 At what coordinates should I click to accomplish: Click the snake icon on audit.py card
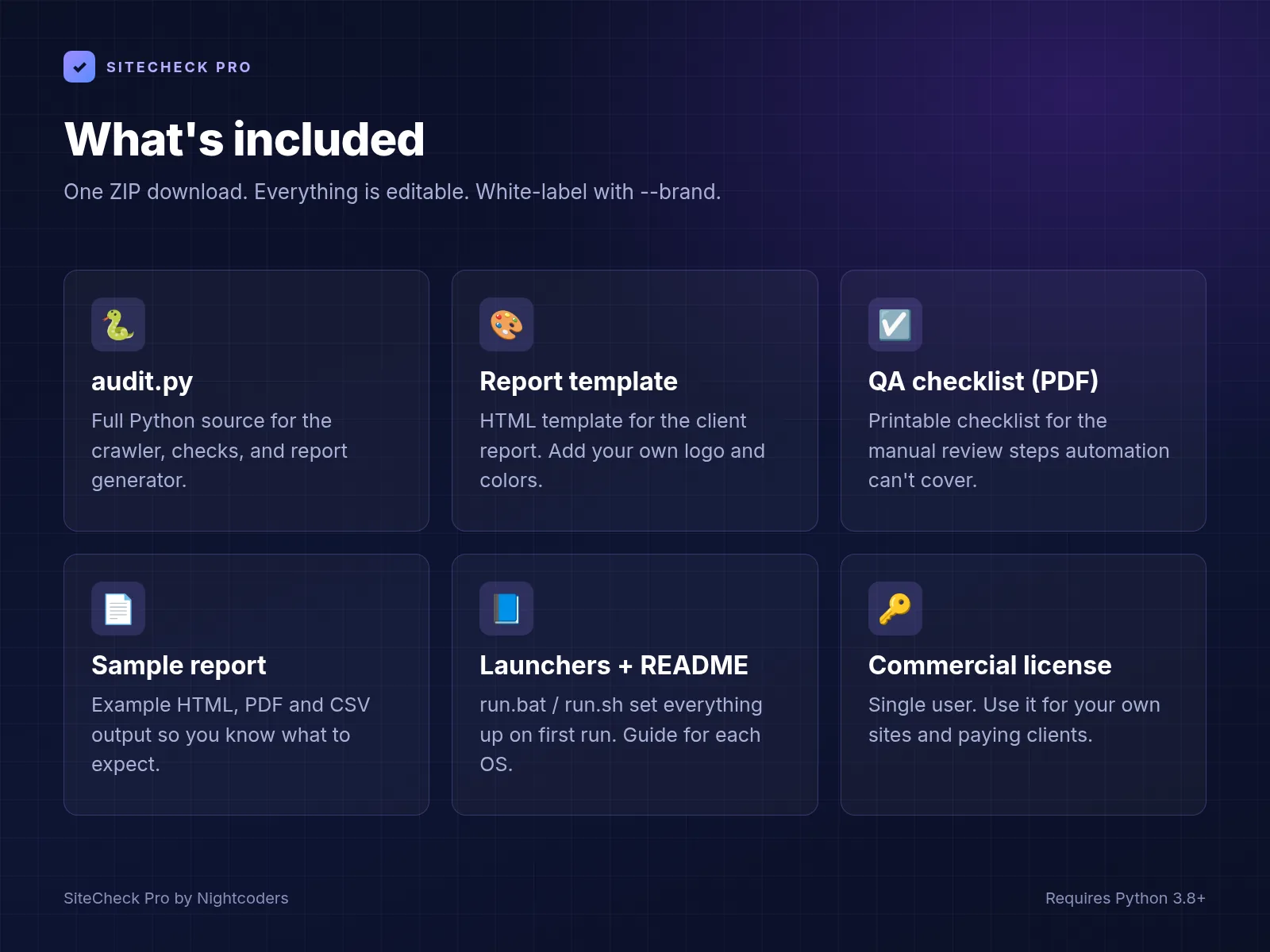(x=118, y=324)
